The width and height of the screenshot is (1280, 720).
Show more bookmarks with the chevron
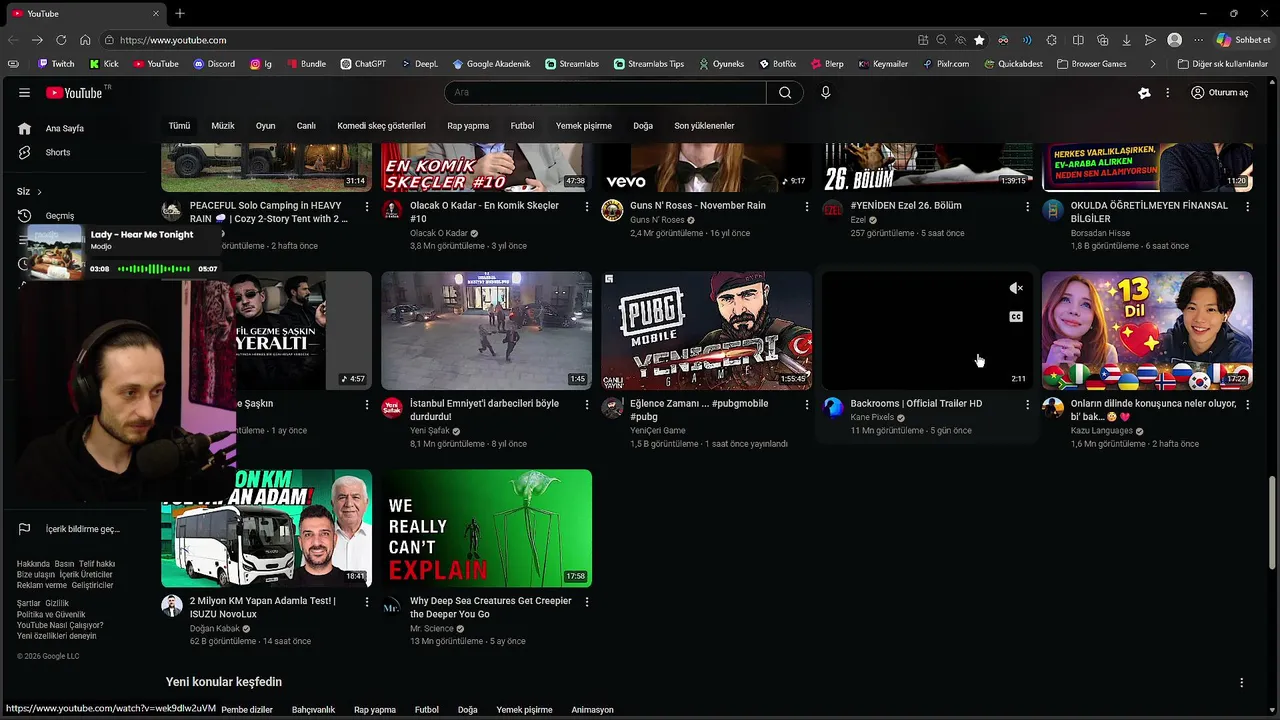(x=1153, y=64)
